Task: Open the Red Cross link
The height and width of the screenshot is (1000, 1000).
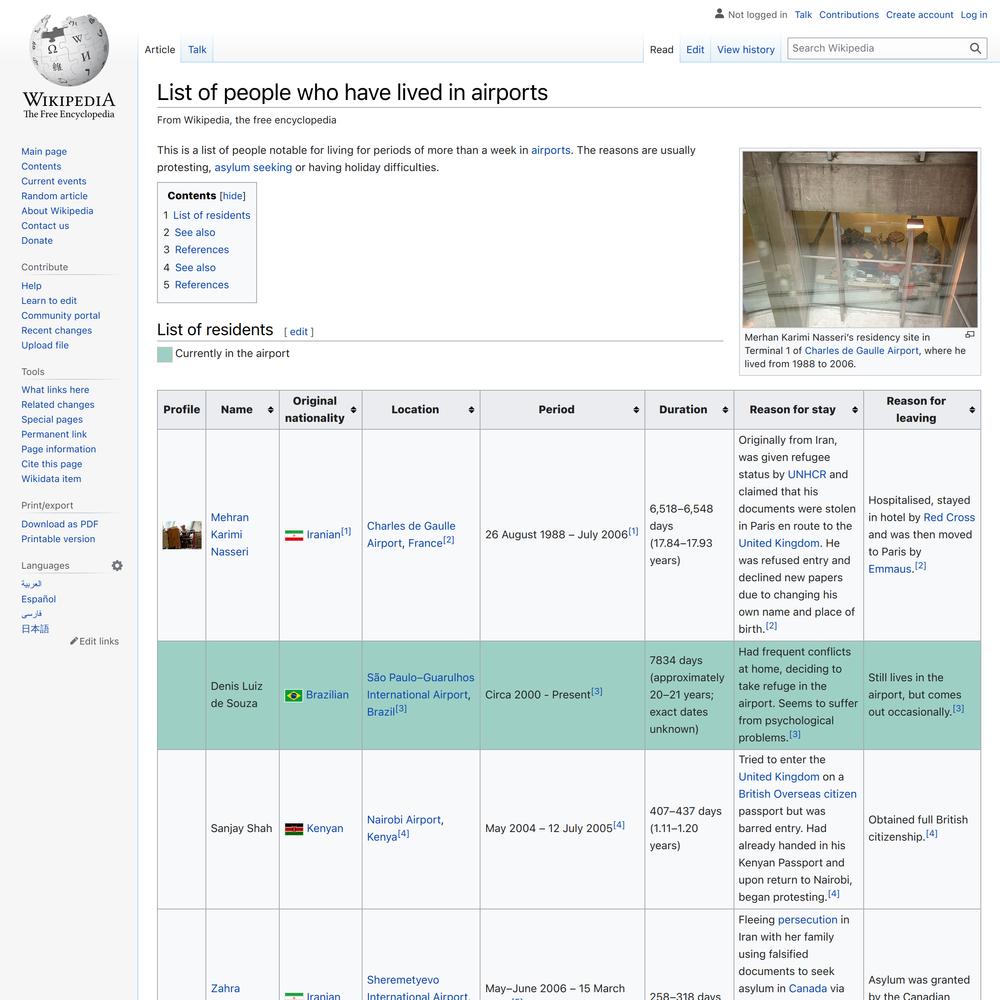Action: tap(949, 518)
